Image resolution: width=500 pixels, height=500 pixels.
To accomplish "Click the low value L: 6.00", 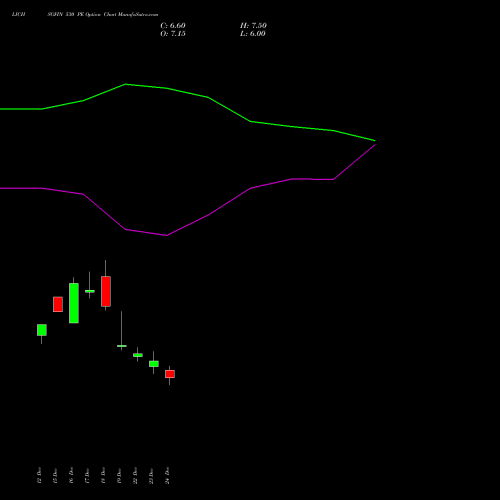I will (253, 34).
